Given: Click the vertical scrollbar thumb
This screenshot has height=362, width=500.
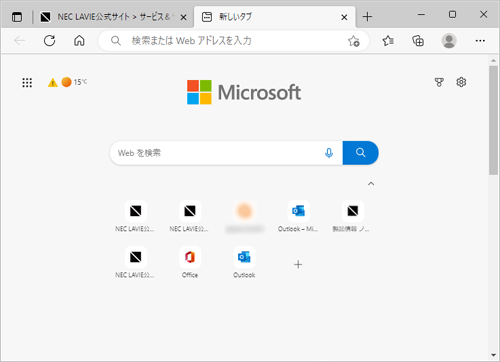Looking at the screenshot, I should 493,120.
